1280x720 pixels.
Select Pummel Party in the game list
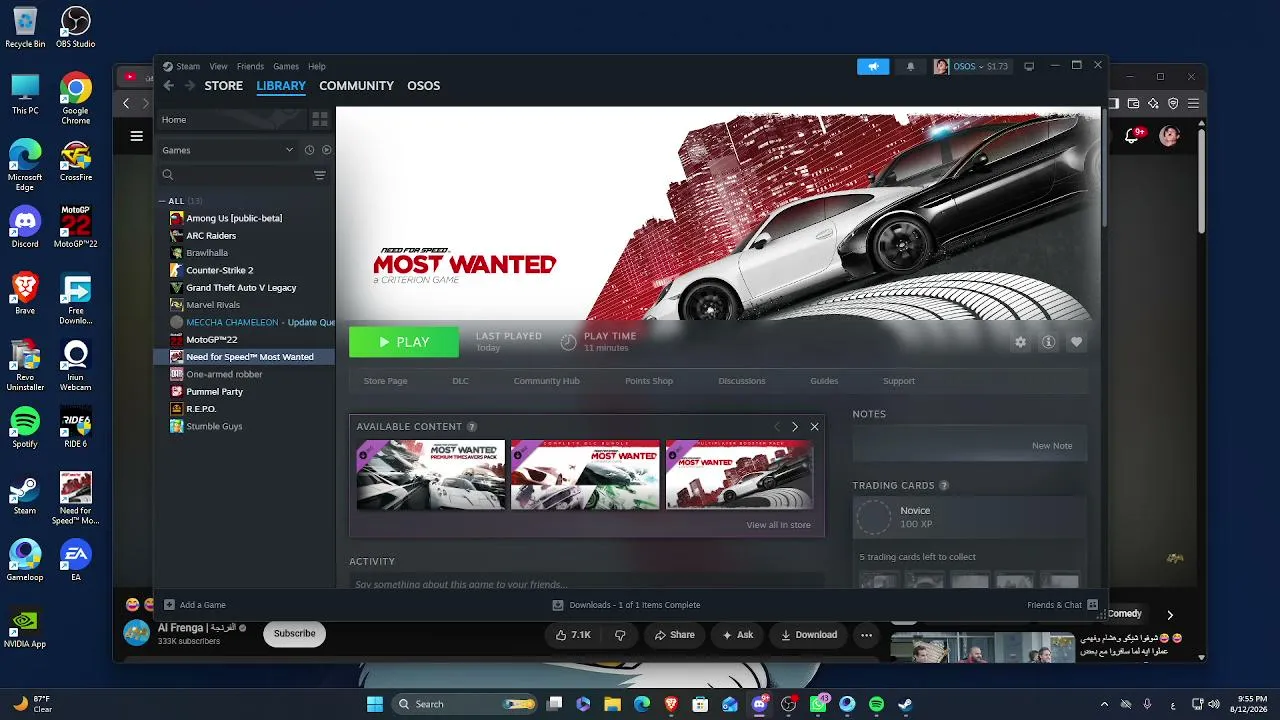[x=245, y=392]
